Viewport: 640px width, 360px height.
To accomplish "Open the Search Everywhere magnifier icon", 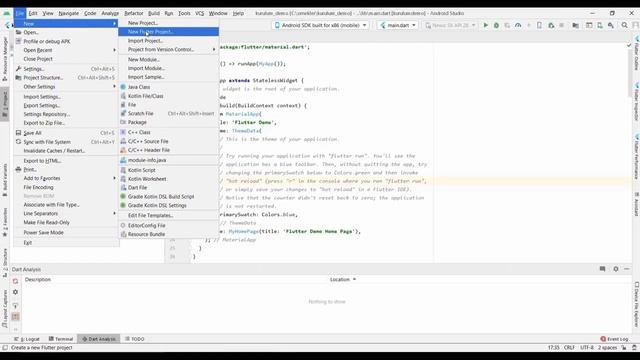I will pos(624,25).
